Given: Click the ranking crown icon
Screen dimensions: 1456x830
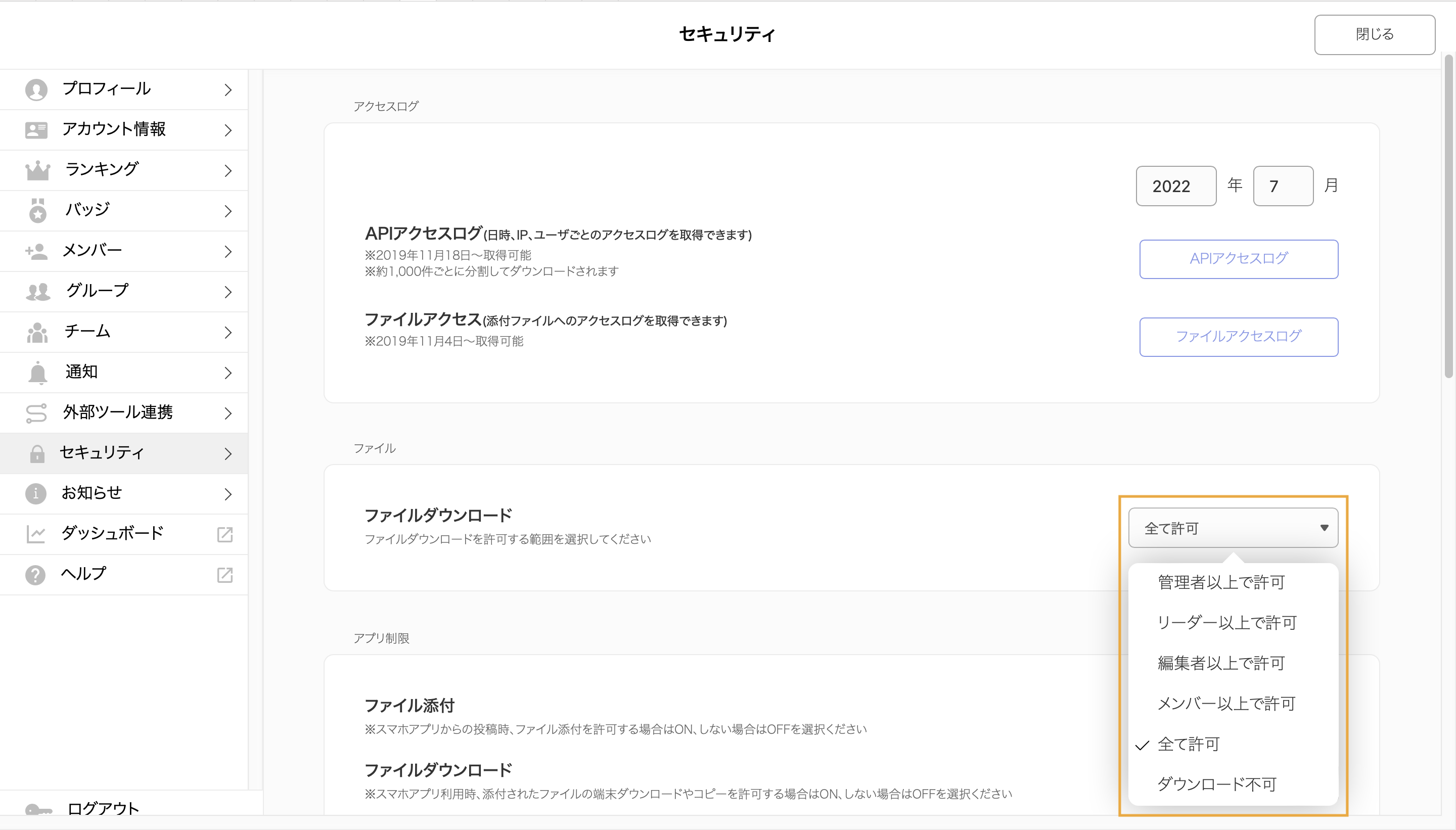Looking at the screenshot, I should point(37,170).
